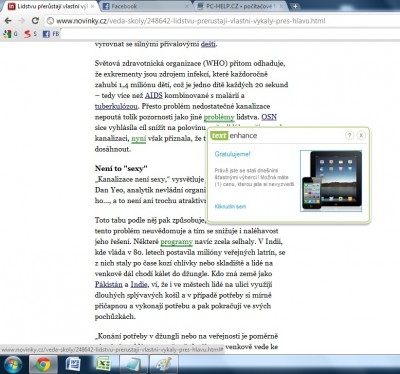This screenshot has width=400, height=374.
Task: Switch to the PC-HELP.CZ tab
Action: (241, 6)
